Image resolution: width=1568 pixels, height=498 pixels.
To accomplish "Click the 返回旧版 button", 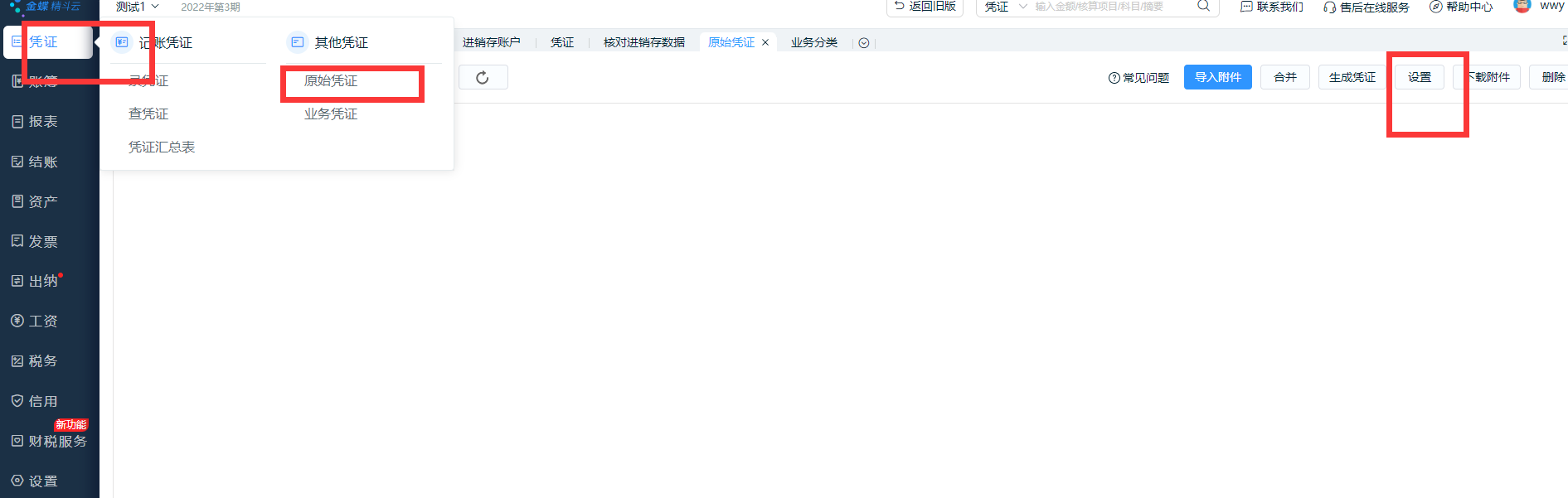I will point(925,7).
